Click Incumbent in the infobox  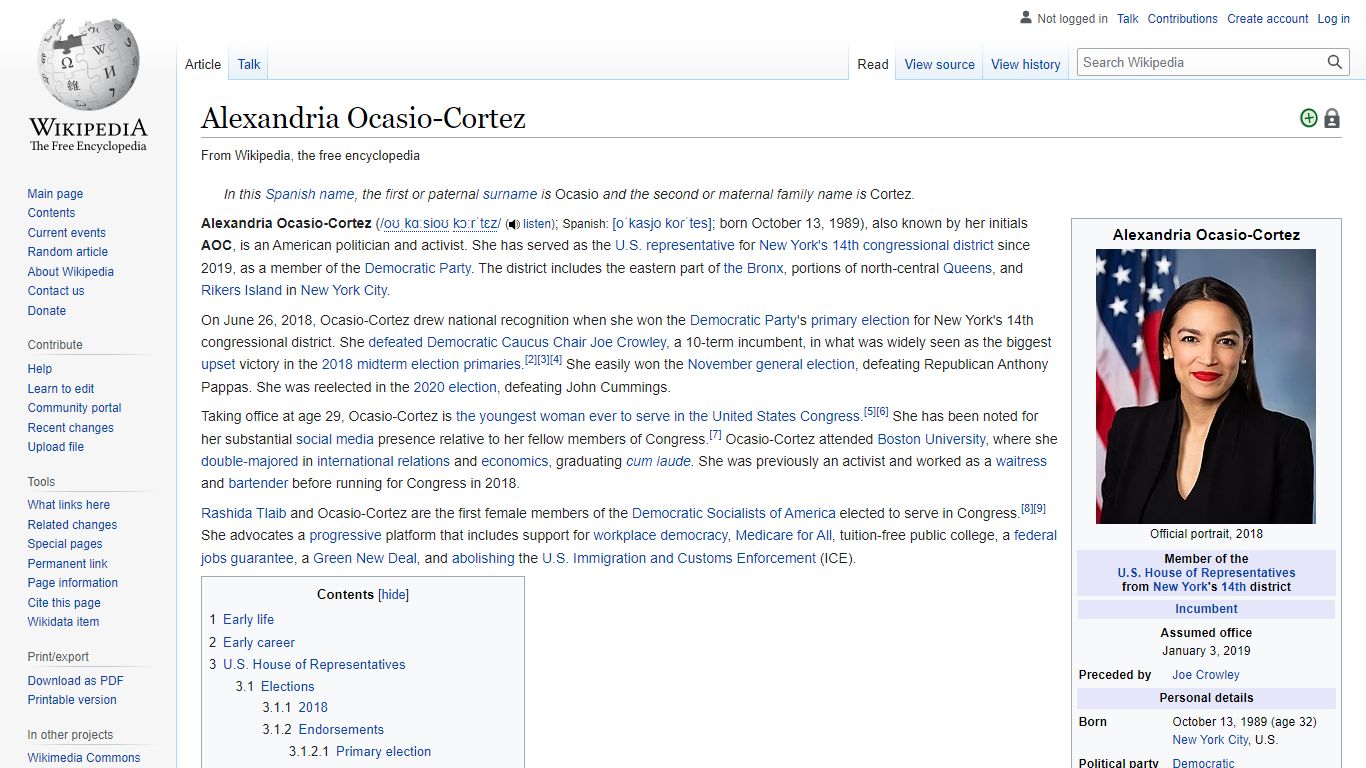(x=1206, y=609)
